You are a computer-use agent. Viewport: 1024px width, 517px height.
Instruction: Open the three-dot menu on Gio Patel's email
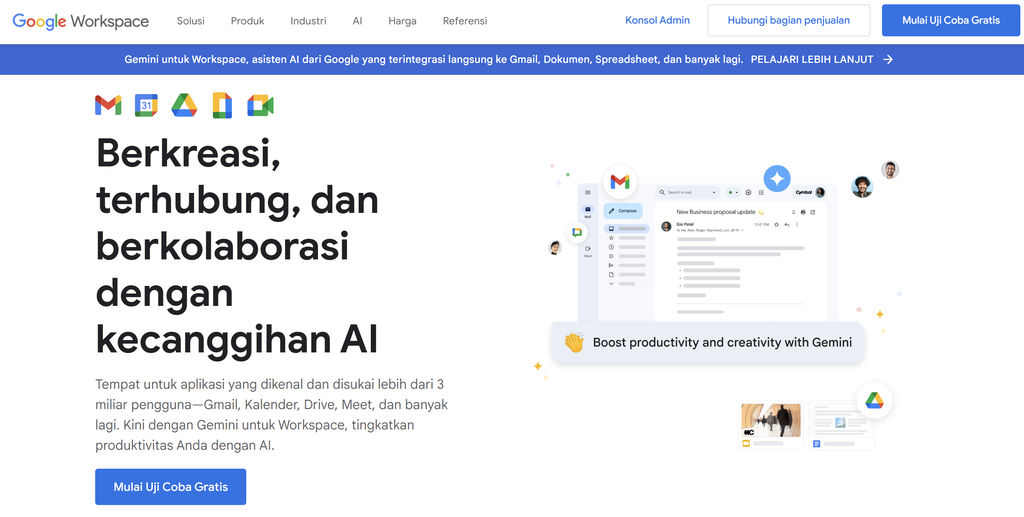coord(797,225)
